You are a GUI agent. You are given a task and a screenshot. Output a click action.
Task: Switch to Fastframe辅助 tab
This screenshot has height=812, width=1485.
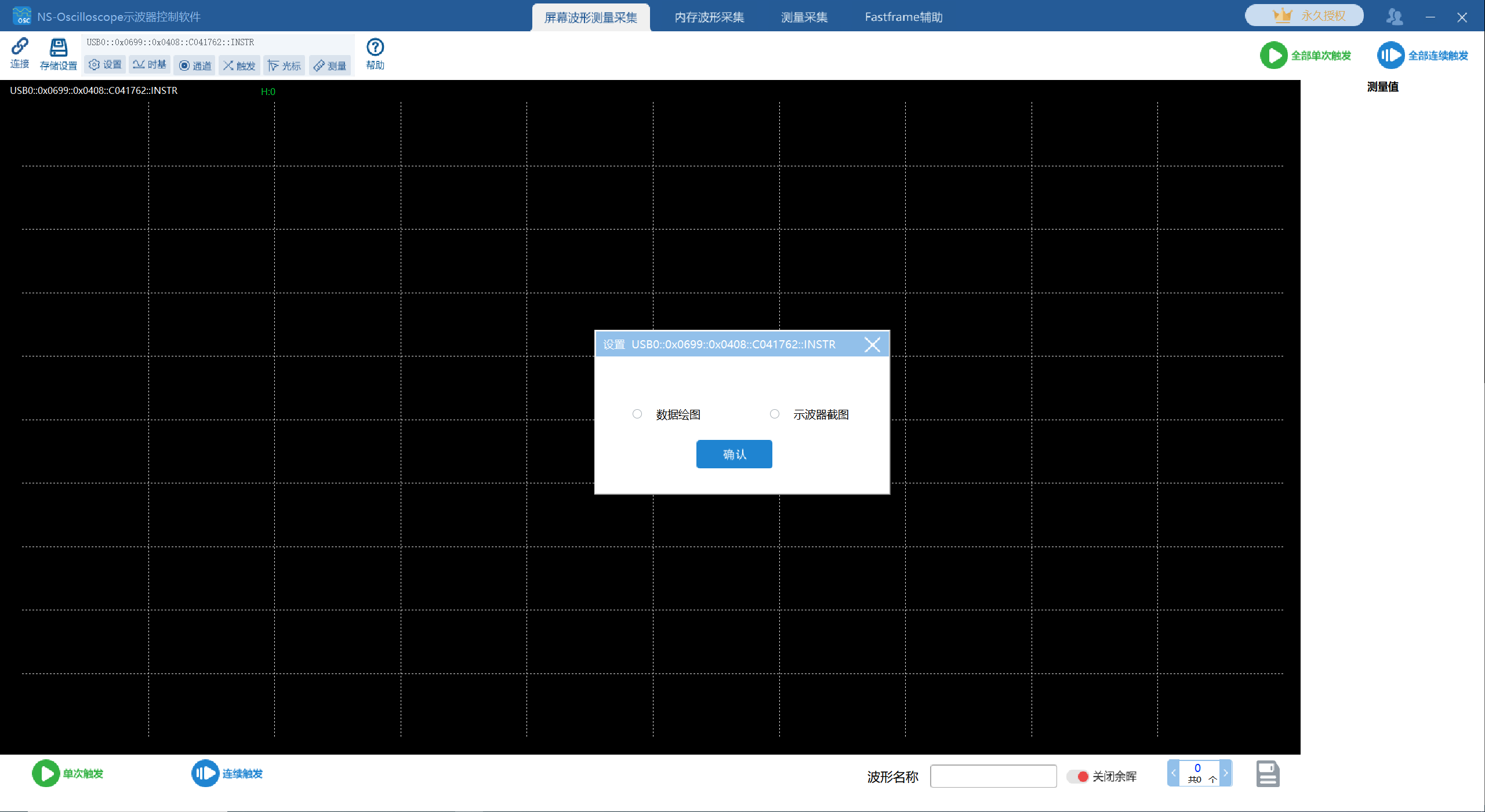pyautogui.click(x=903, y=17)
